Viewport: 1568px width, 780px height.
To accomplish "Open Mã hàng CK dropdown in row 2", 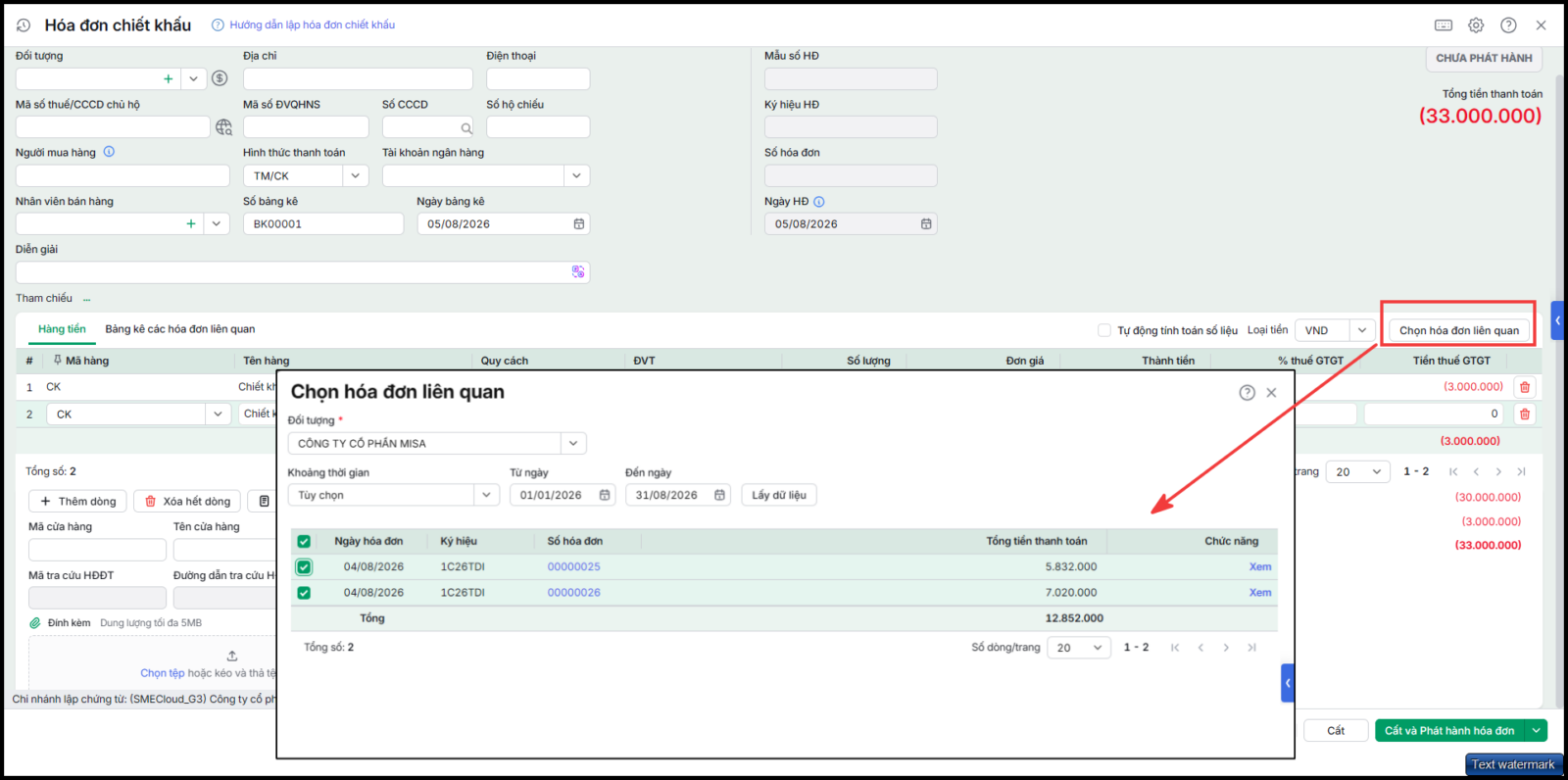I will click(x=219, y=414).
